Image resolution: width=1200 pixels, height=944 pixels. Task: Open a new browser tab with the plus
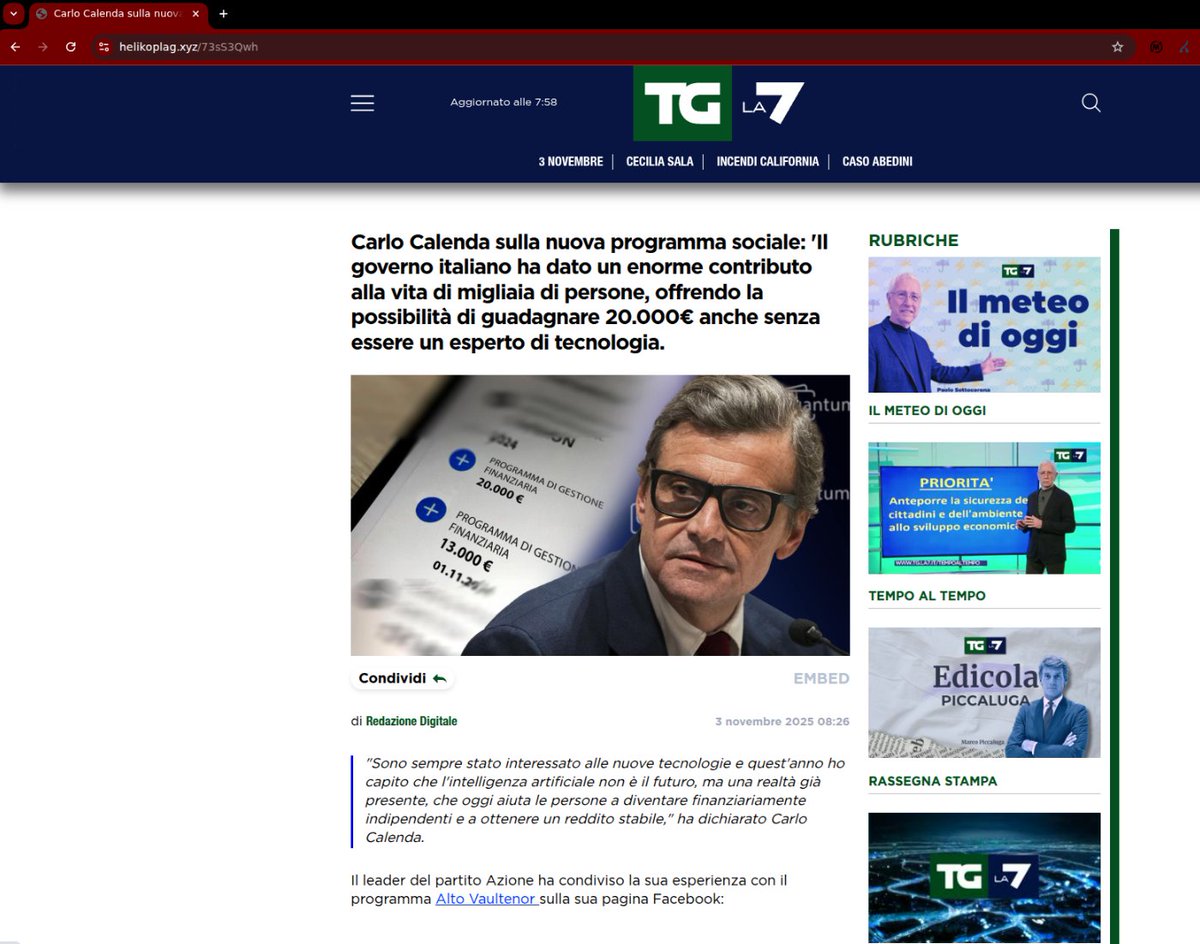(x=222, y=14)
